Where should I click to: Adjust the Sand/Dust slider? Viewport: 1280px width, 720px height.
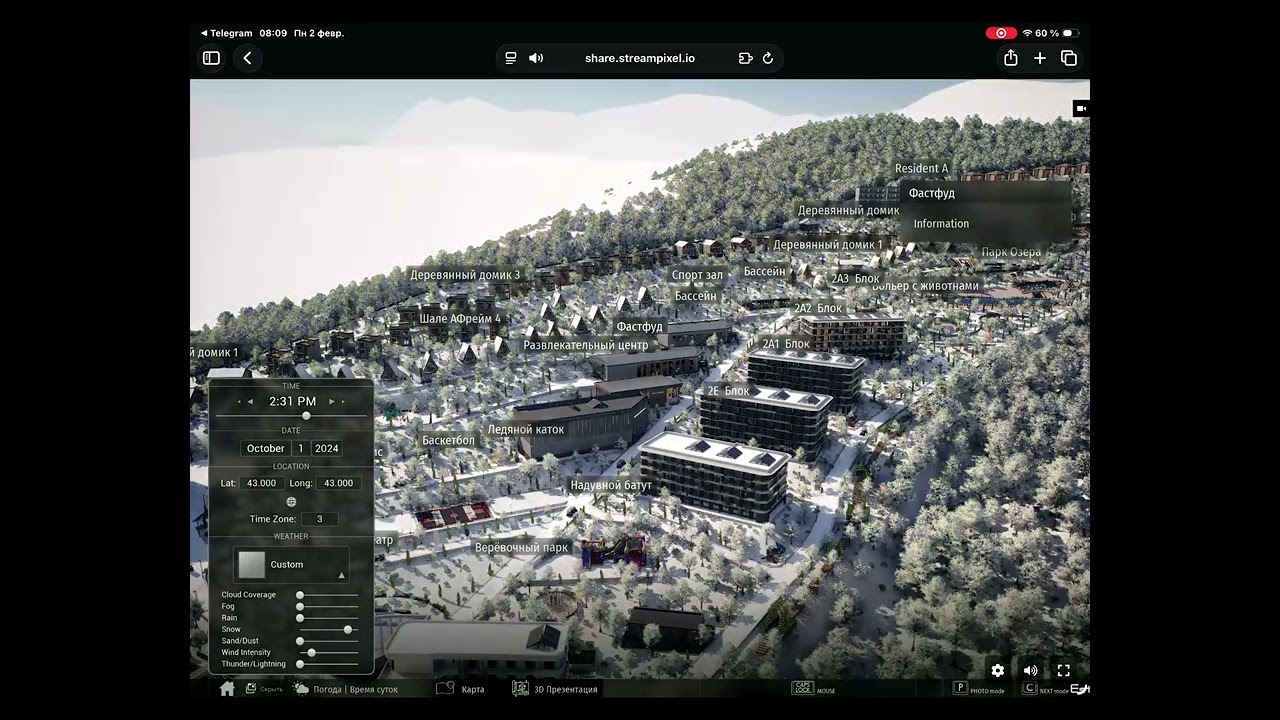coord(329,641)
